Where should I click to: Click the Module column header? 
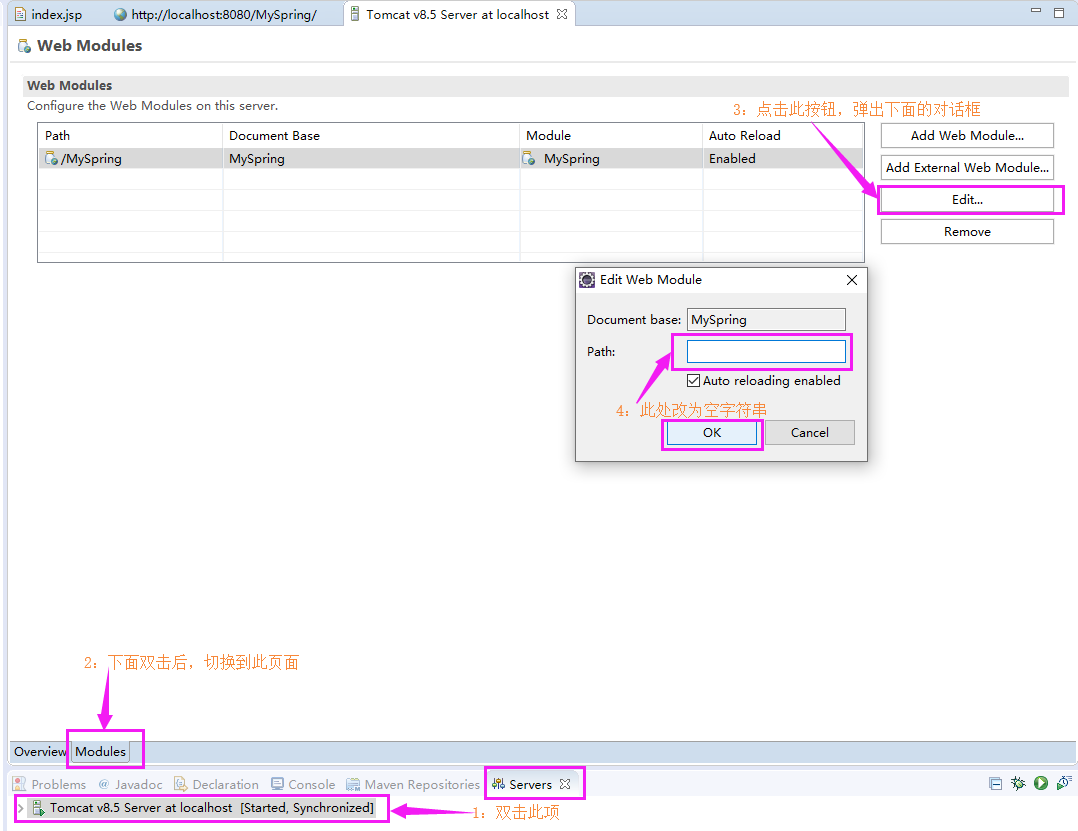[x=611, y=135]
